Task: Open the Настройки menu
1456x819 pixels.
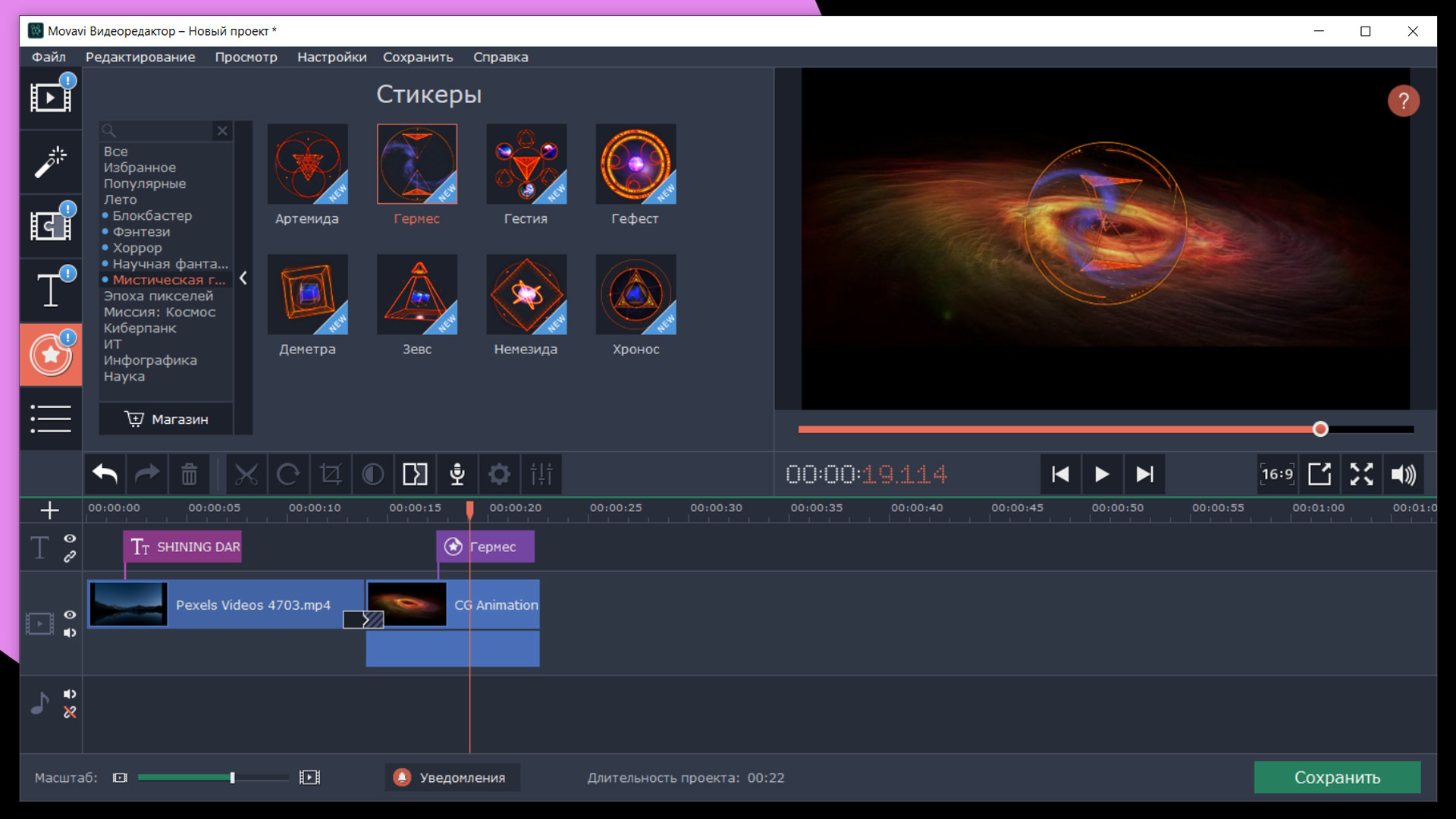Action: pyautogui.click(x=331, y=57)
